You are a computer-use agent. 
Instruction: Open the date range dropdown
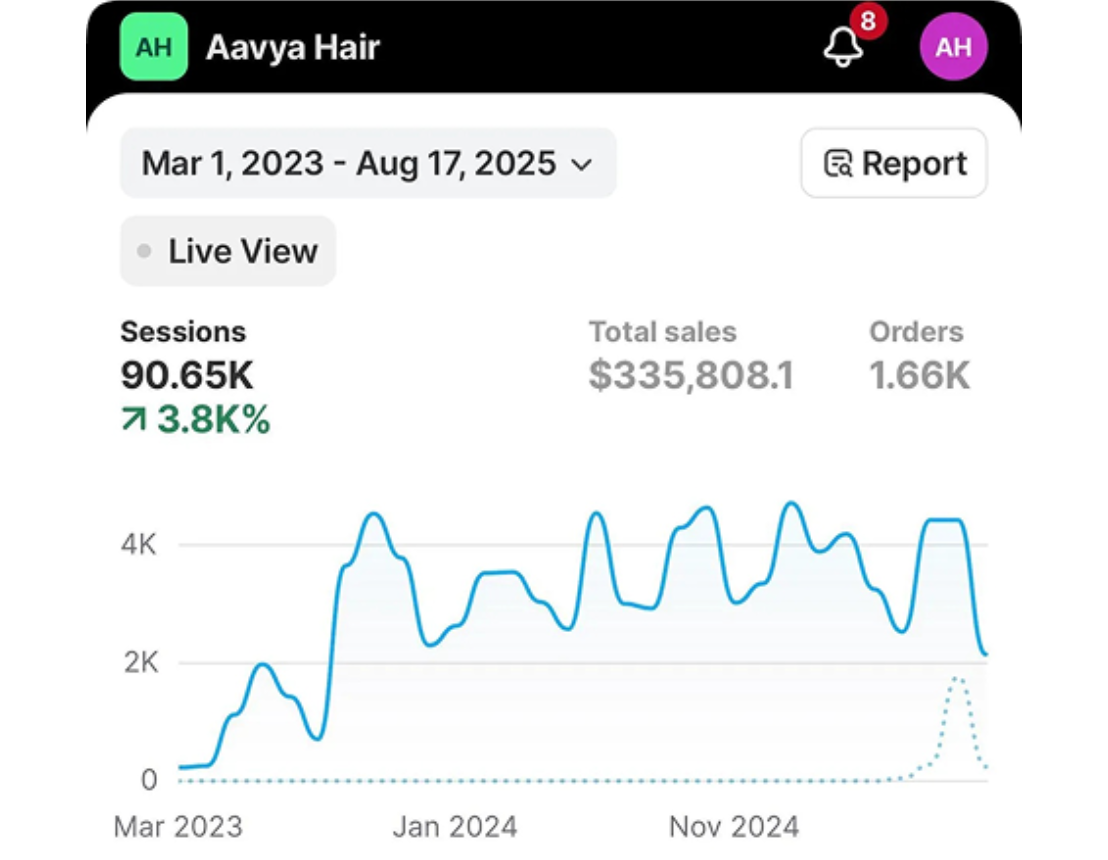368,163
